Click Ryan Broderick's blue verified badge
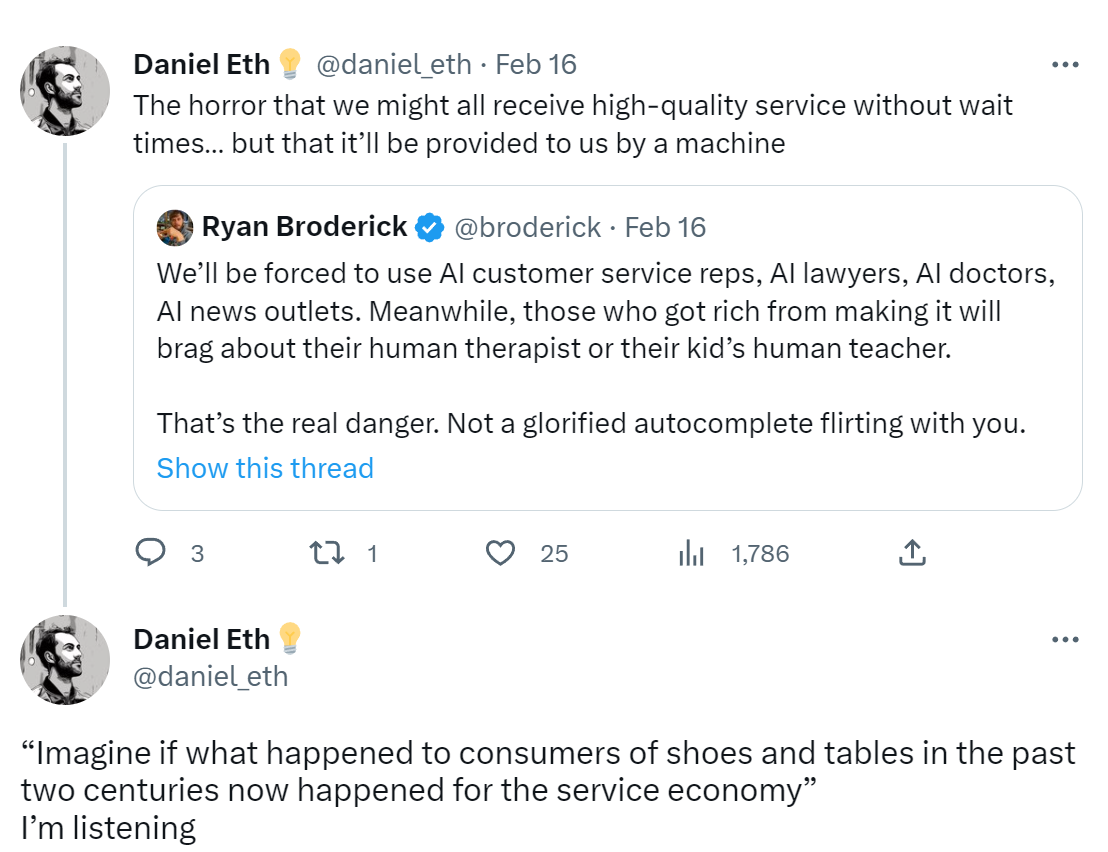 click(x=430, y=227)
